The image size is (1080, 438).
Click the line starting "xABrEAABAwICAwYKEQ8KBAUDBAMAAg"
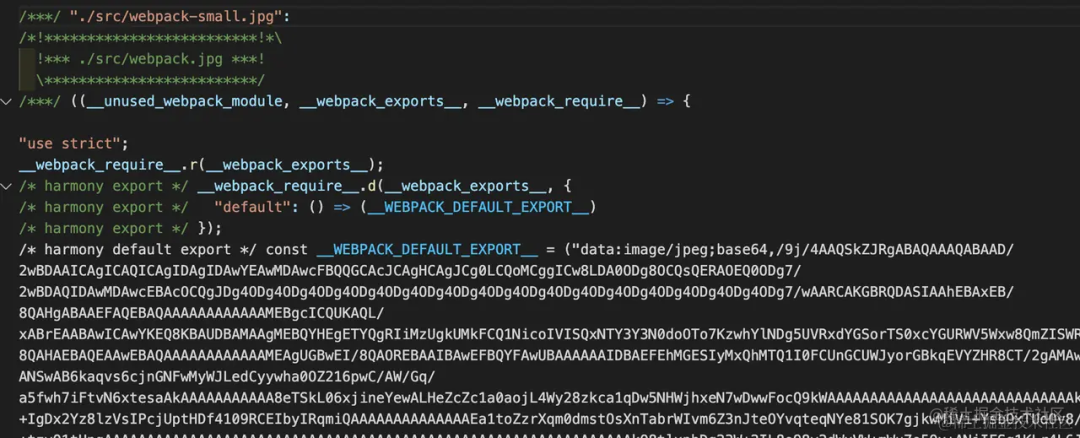pyautogui.click(x=550, y=335)
